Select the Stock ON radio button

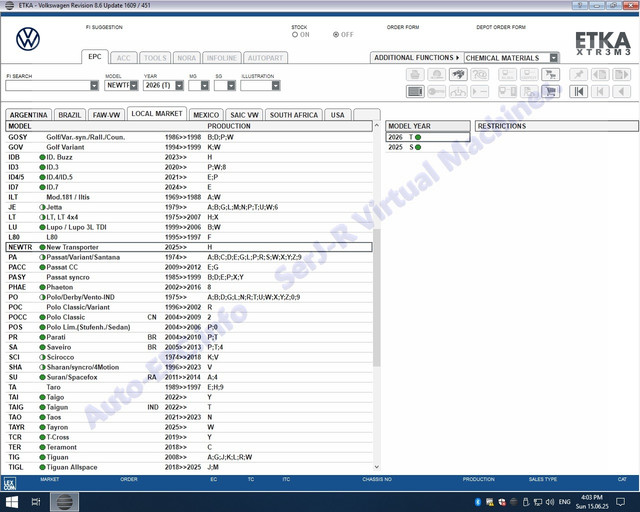pos(295,35)
